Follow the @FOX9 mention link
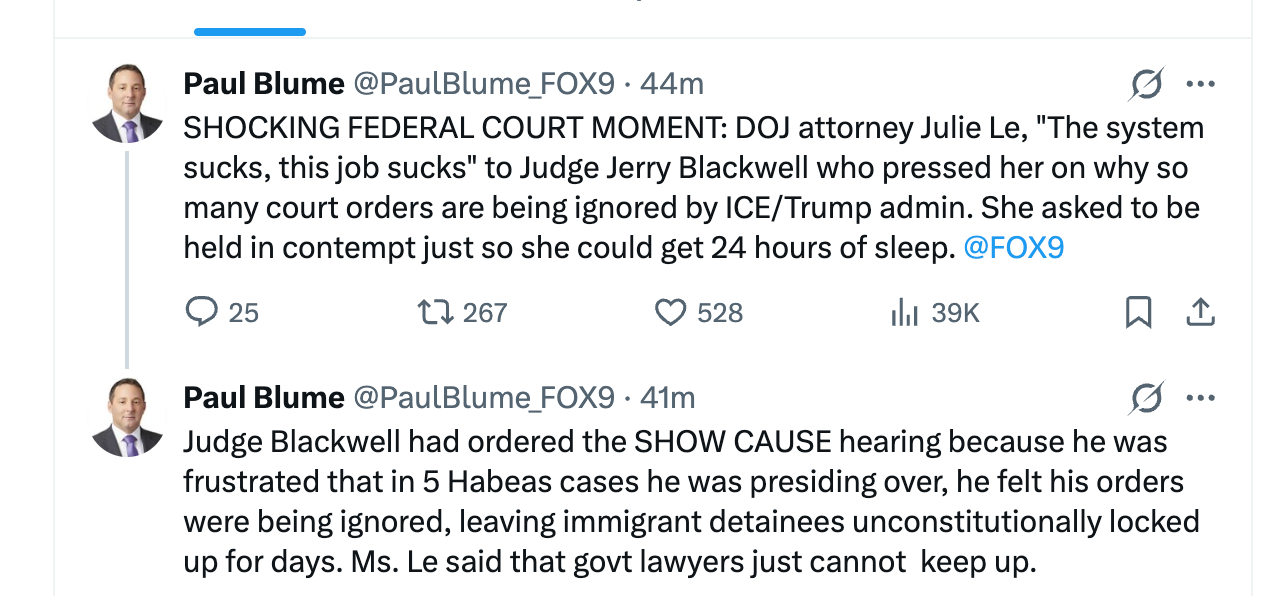Screen dimensions: 1268x596 1013,248
